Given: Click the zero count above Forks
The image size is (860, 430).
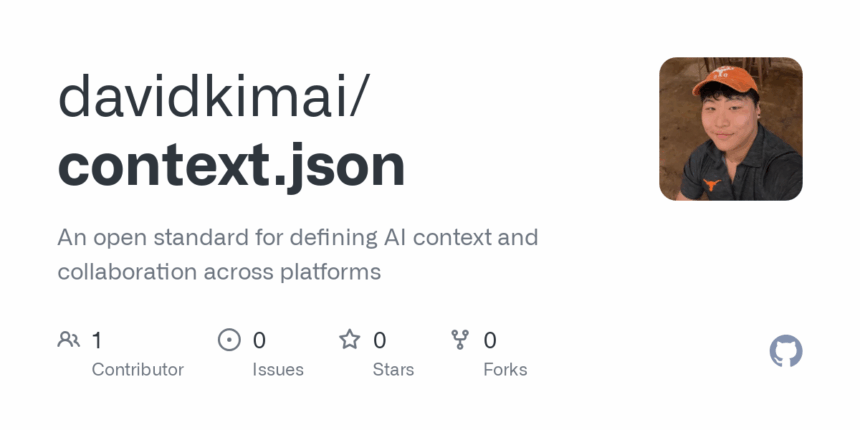Looking at the screenshot, I should click(x=490, y=341).
